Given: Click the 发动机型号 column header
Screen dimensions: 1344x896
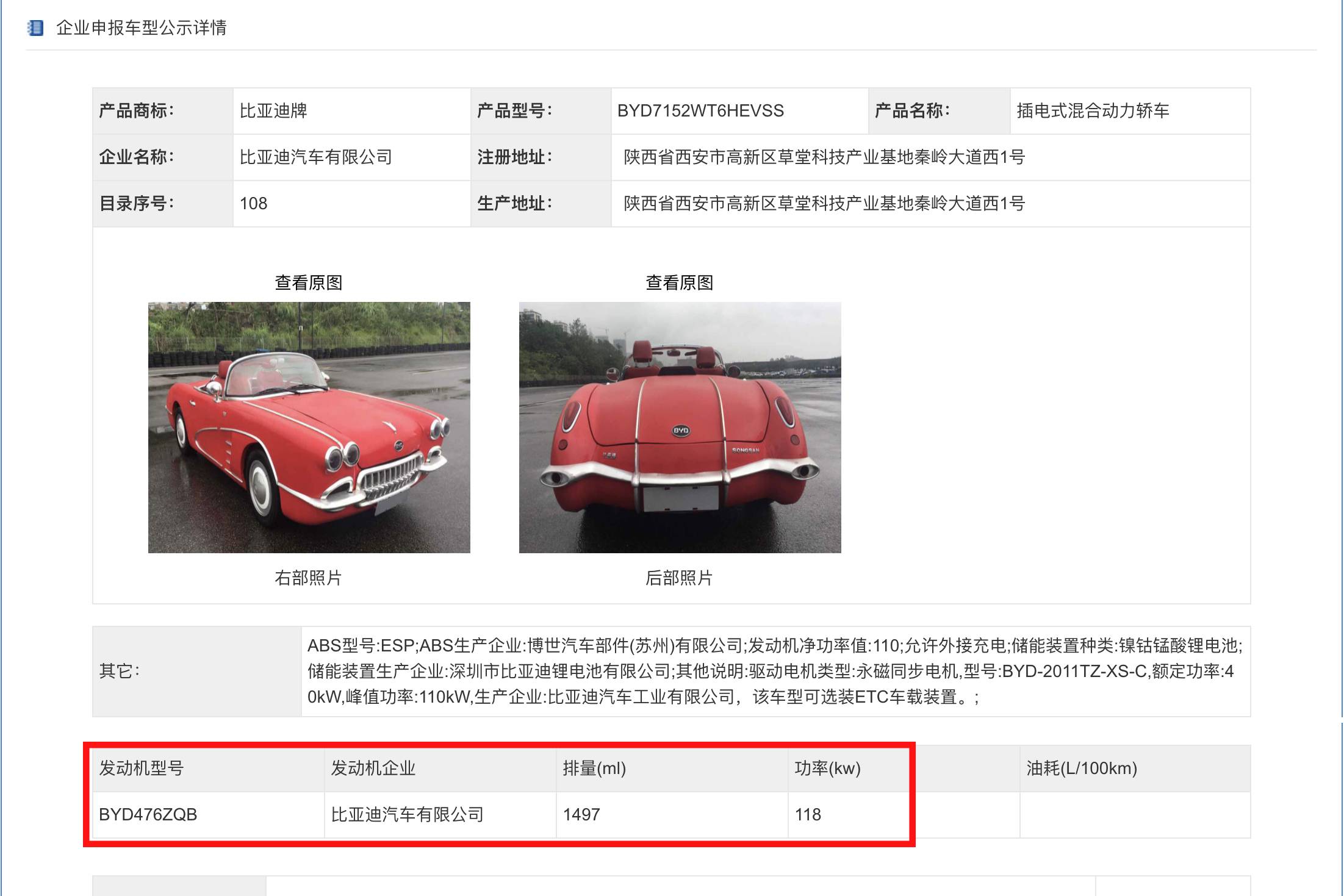Looking at the screenshot, I should click(x=208, y=769).
